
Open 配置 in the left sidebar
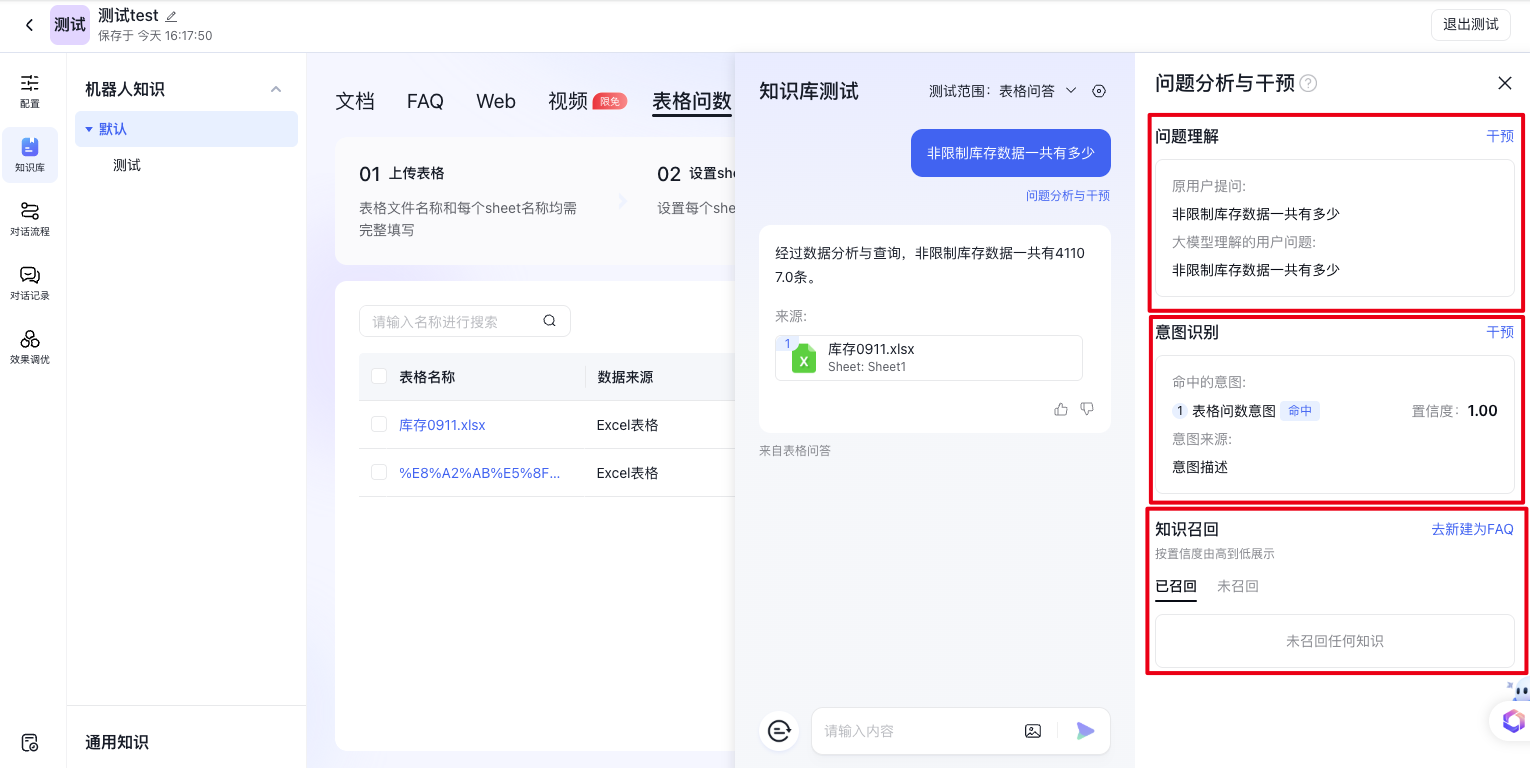[x=30, y=90]
